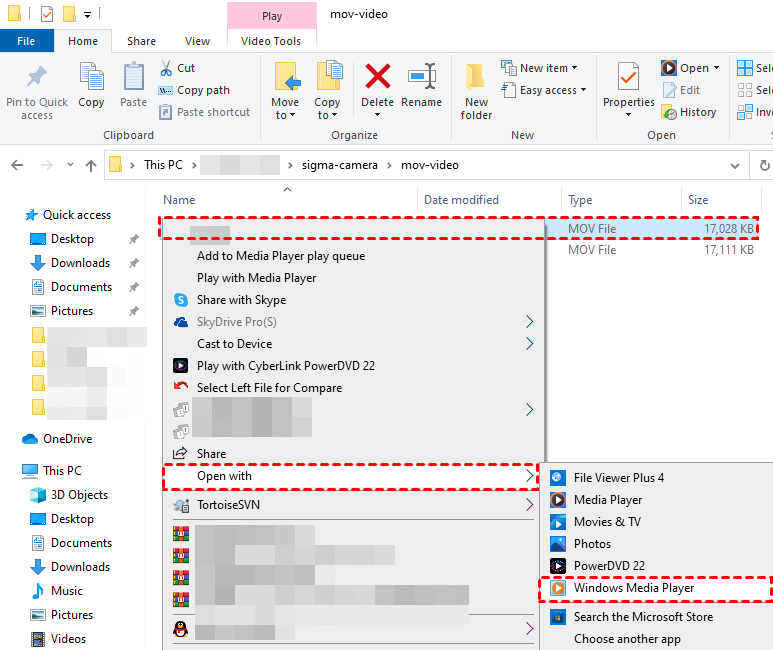Image resolution: width=773 pixels, height=650 pixels.
Task: Expand address bar history dropdown
Action: tap(735, 165)
